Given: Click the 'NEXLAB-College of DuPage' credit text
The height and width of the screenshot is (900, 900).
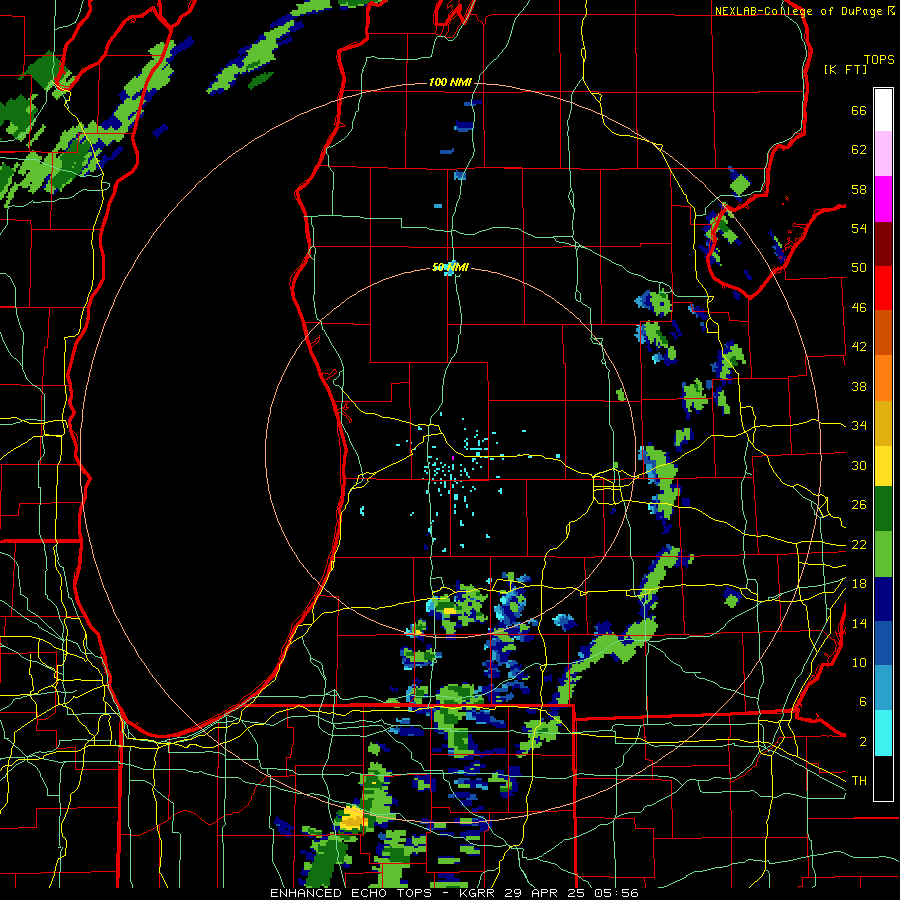Looking at the screenshot, I should pyautogui.click(x=800, y=11).
